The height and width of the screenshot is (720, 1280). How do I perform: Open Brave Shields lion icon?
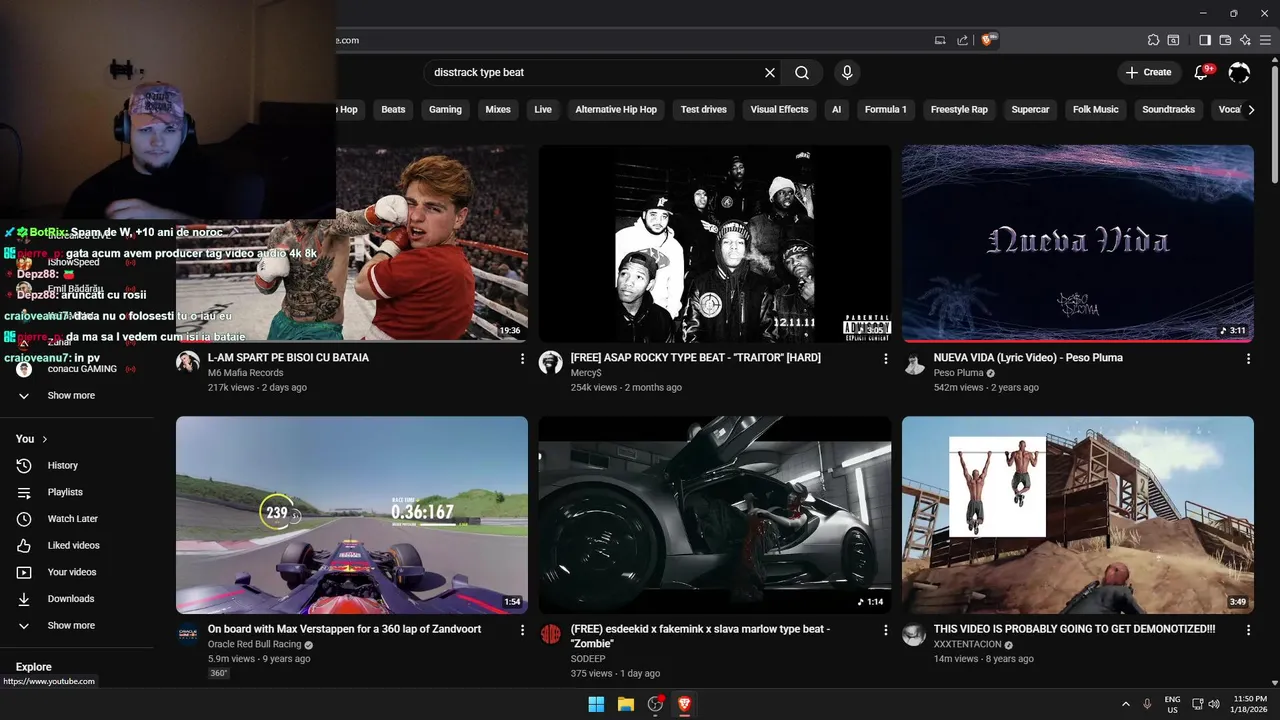[988, 40]
